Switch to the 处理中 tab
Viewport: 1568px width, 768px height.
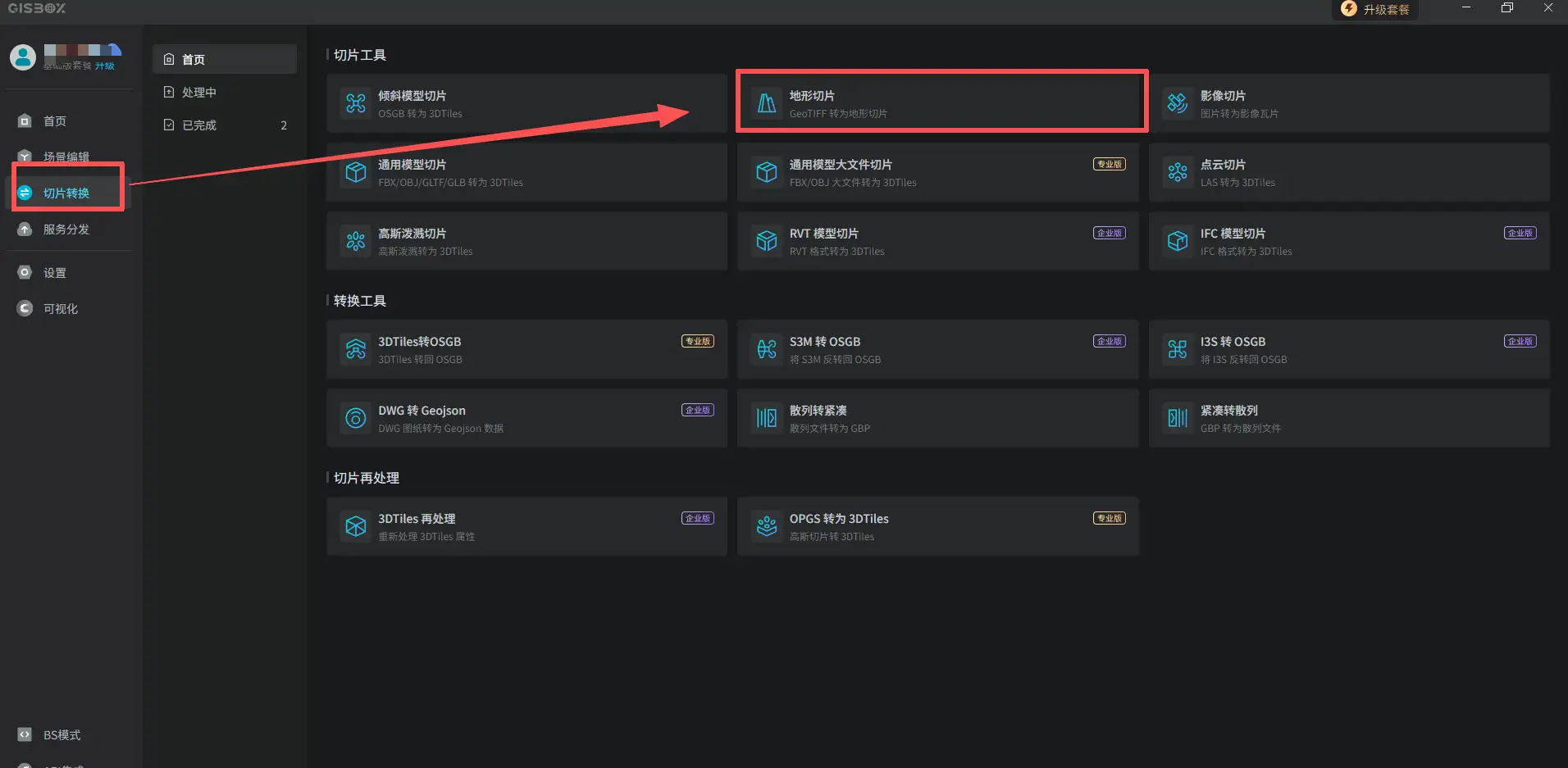tap(199, 93)
